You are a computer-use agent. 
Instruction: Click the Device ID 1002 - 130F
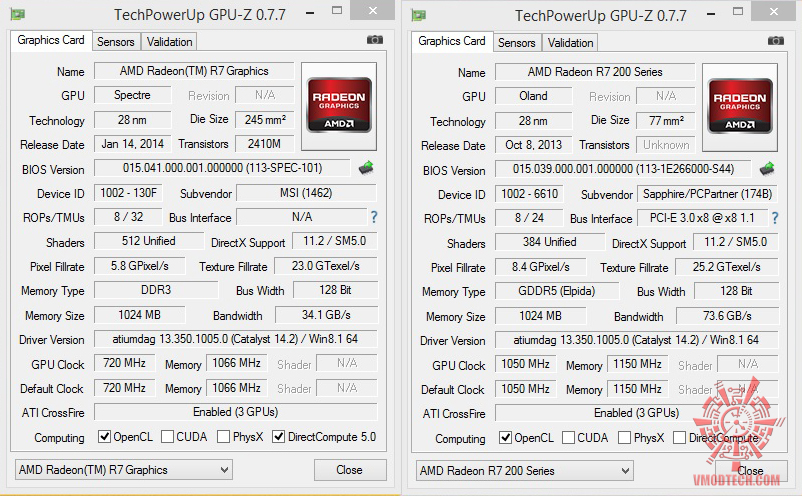pos(128,193)
